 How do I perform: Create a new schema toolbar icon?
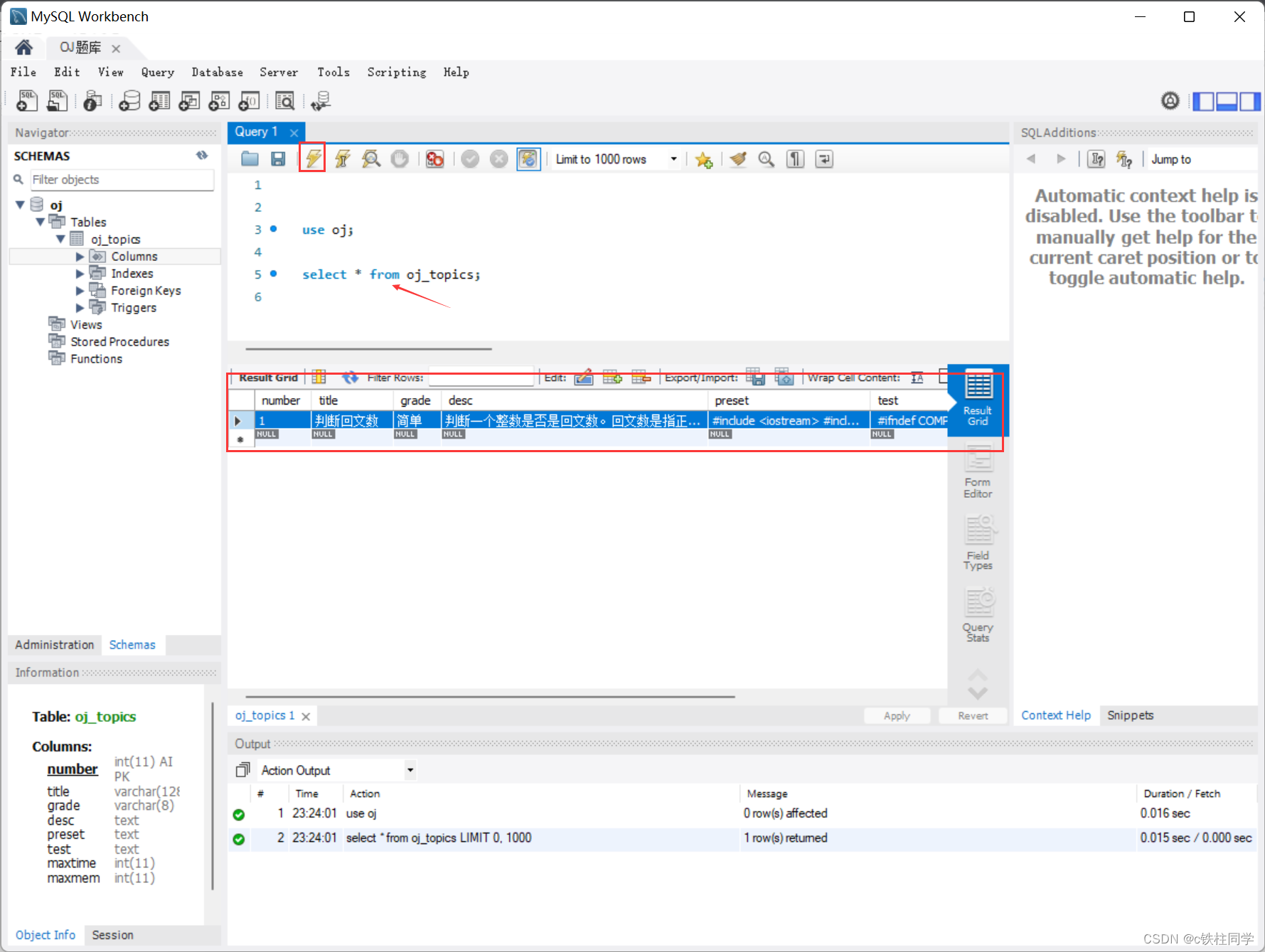pos(129,101)
